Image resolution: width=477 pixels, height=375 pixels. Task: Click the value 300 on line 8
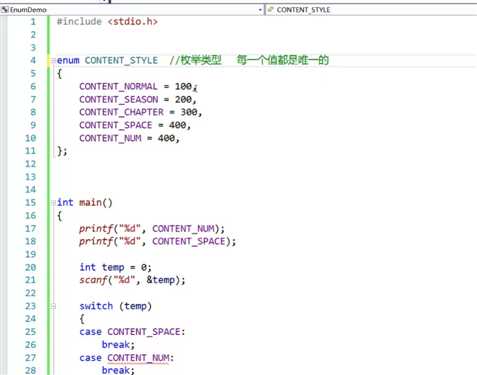coord(189,112)
